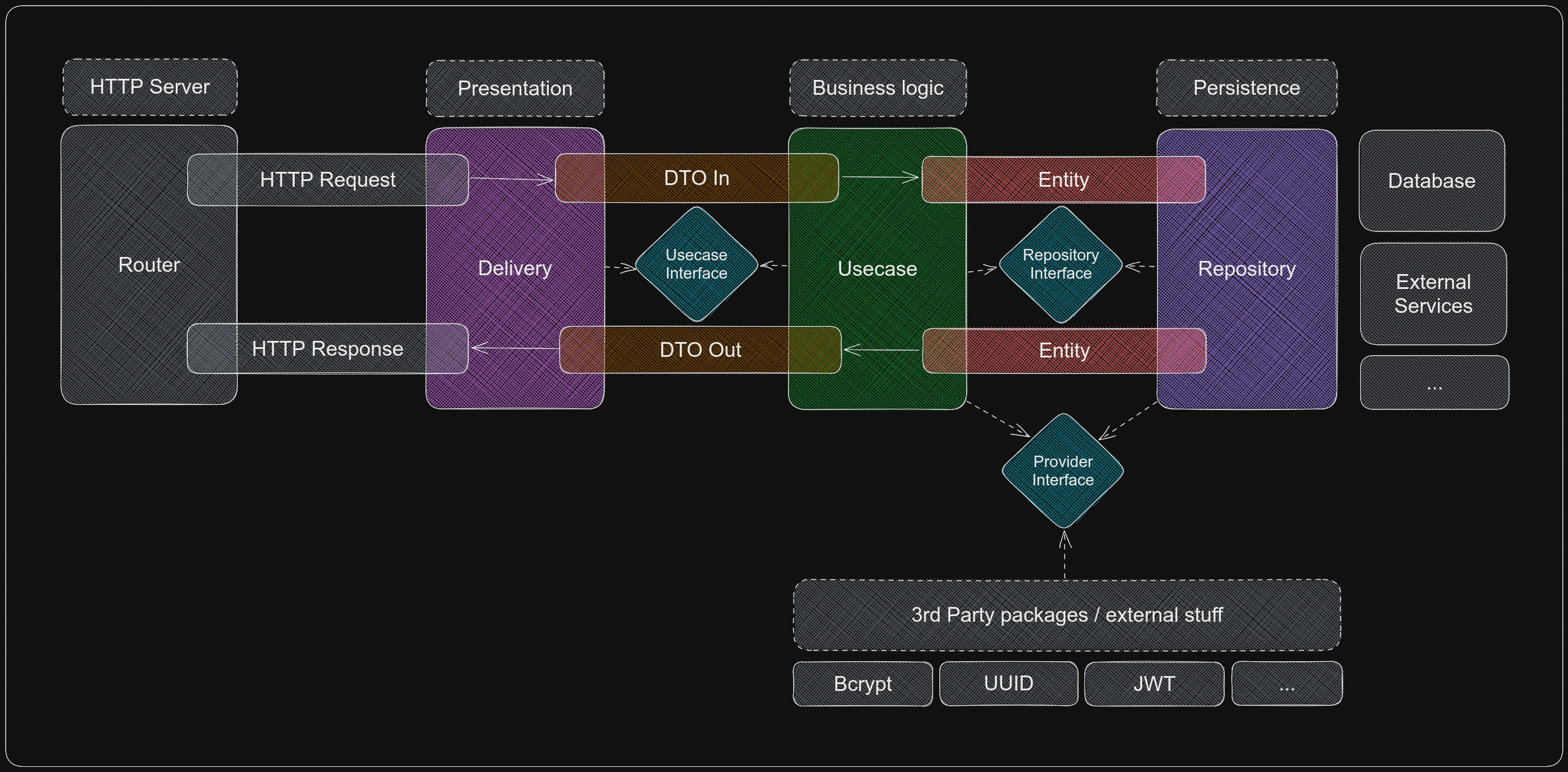Image resolution: width=1568 pixels, height=772 pixels.
Task: Select the External Services box
Action: point(1433,293)
